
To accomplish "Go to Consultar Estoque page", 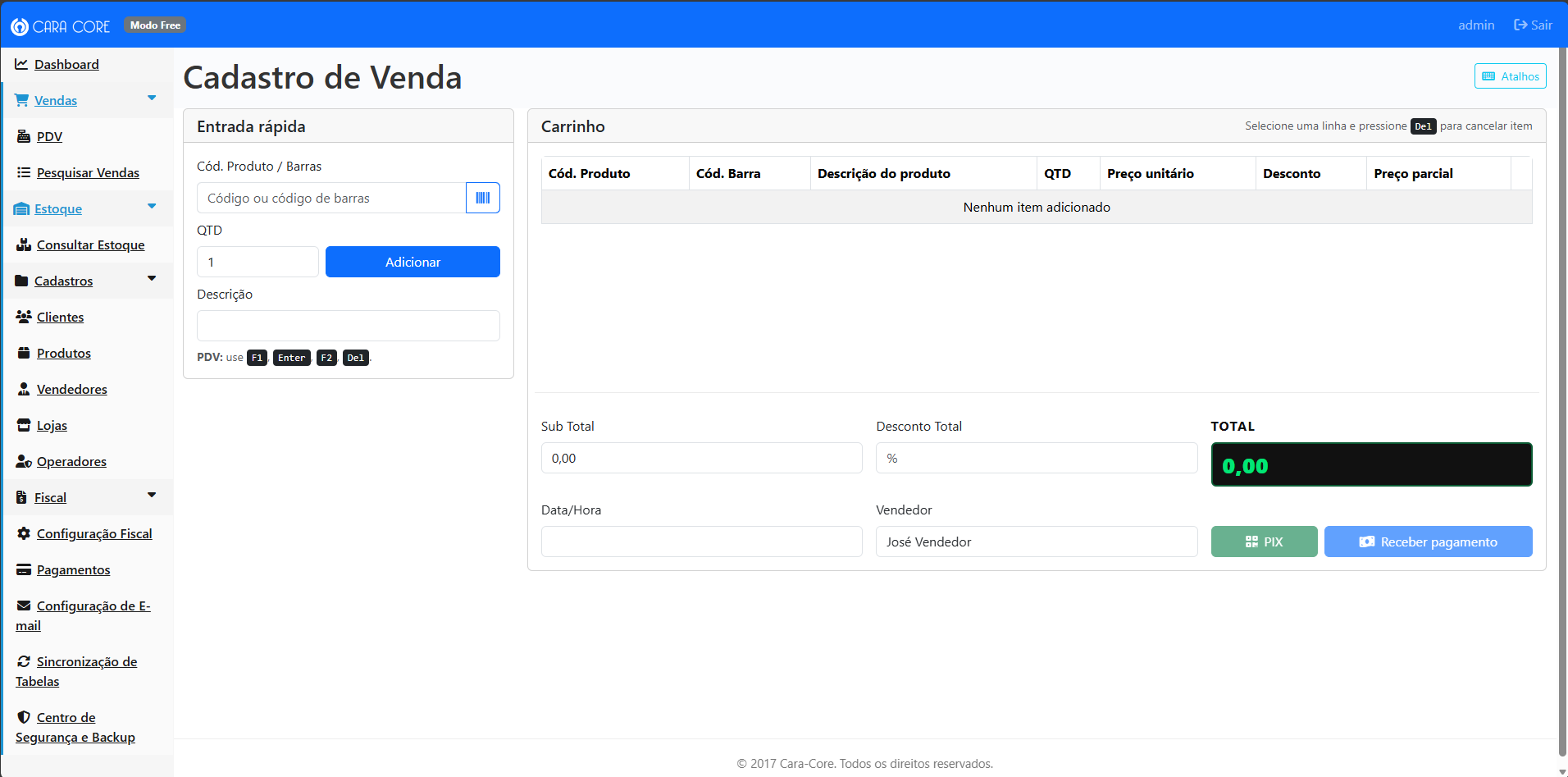I will click(90, 245).
